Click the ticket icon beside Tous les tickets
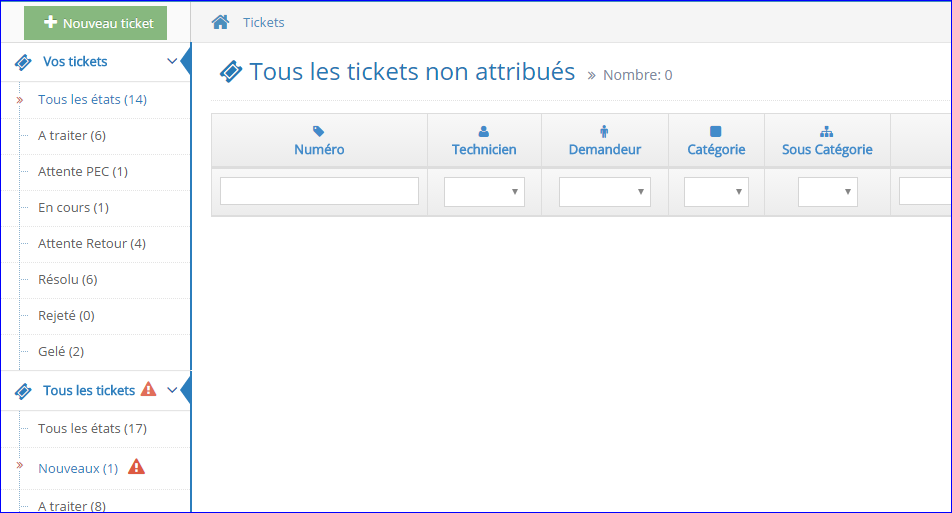The image size is (952, 513). (23, 391)
